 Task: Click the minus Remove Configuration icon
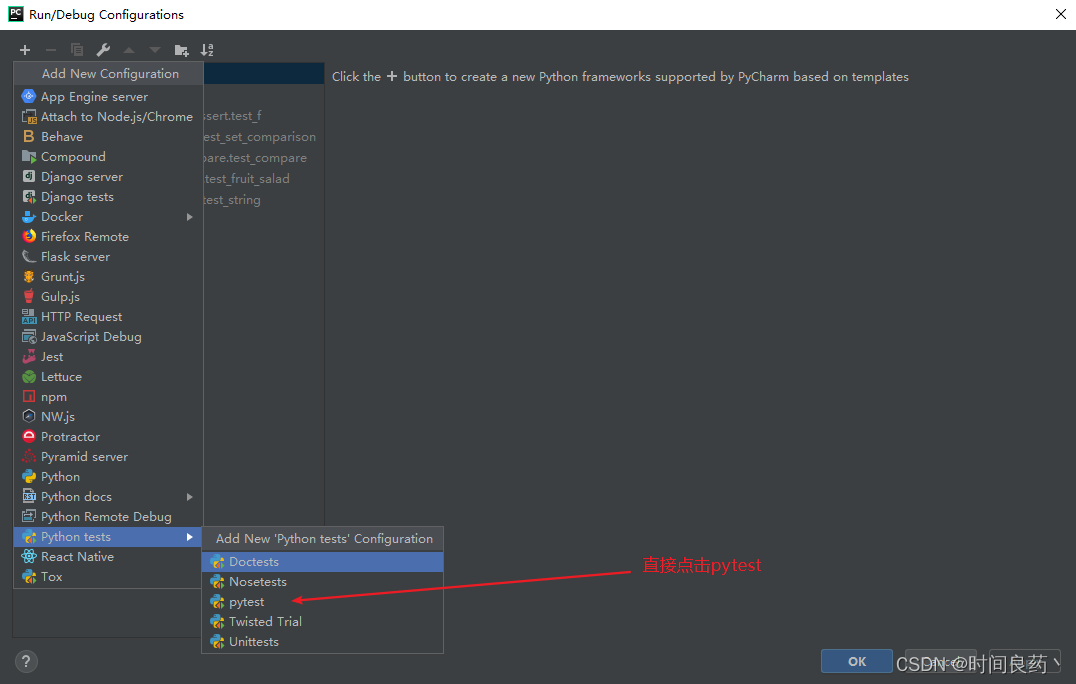pos(51,50)
